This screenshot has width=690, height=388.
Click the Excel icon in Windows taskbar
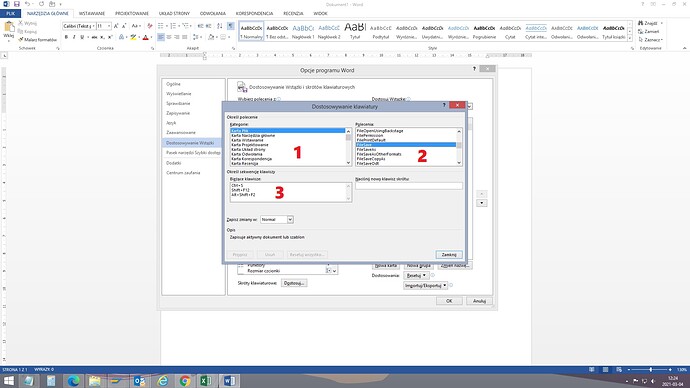[206, 381]
